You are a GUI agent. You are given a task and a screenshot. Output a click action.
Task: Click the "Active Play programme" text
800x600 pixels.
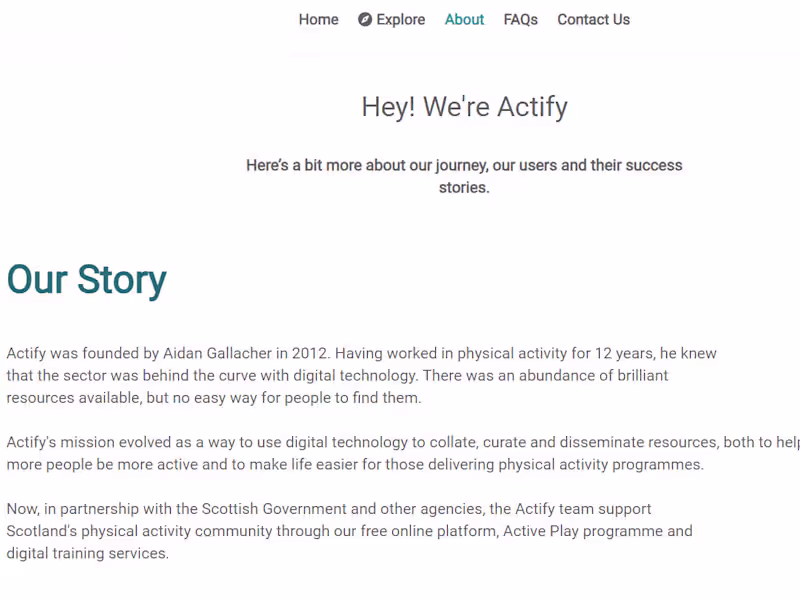(582, 531)
